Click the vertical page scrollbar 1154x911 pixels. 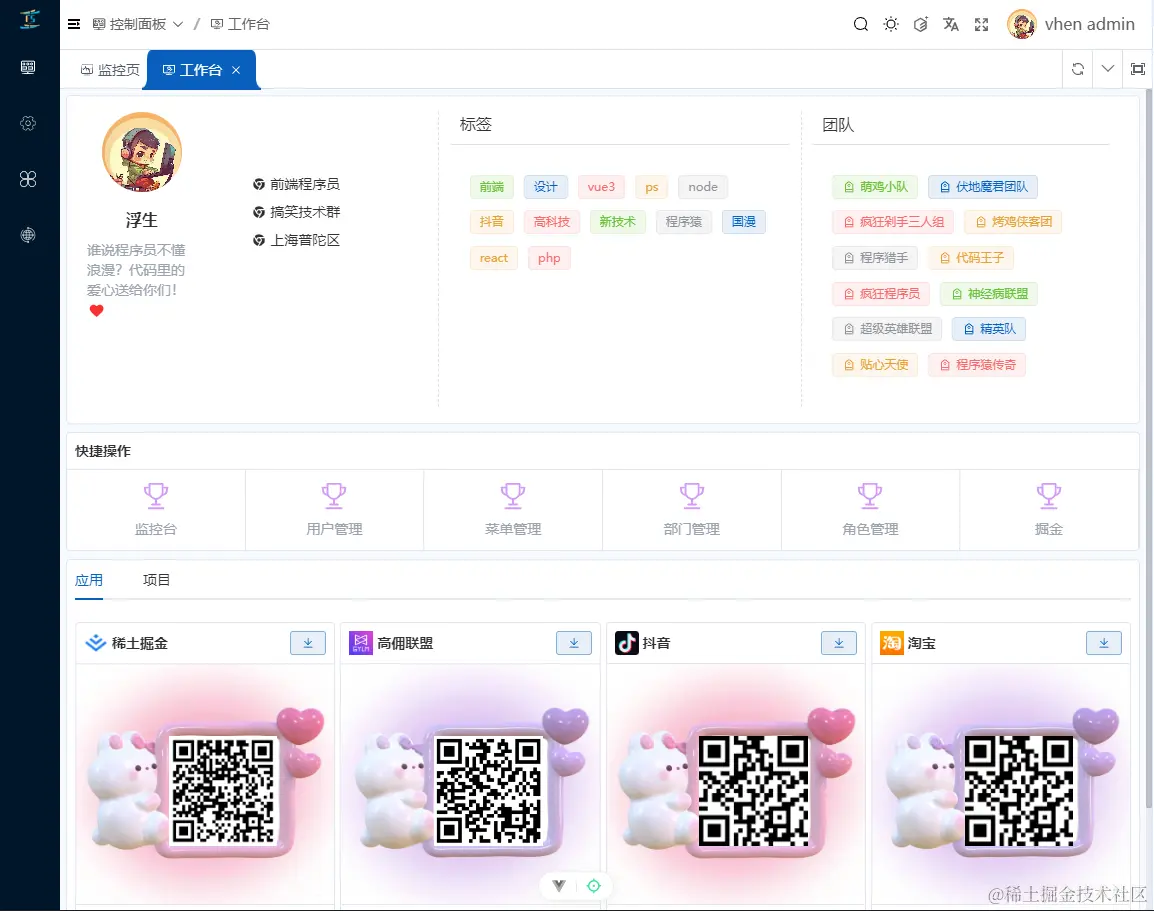[x=1150, y=449]
